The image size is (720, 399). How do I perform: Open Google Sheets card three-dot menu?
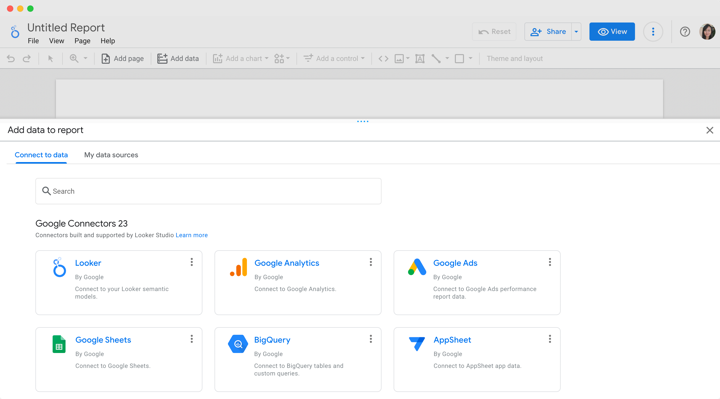(x=191, y=339)
